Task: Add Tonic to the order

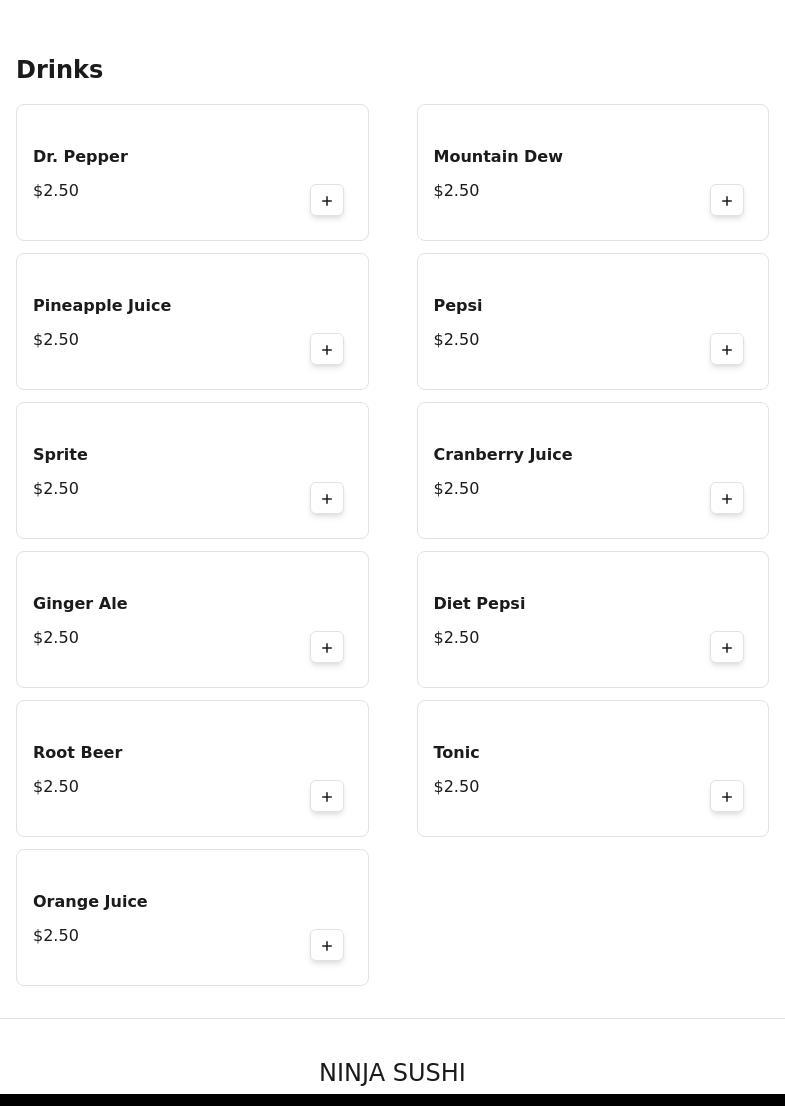Action: click(727, 797)
